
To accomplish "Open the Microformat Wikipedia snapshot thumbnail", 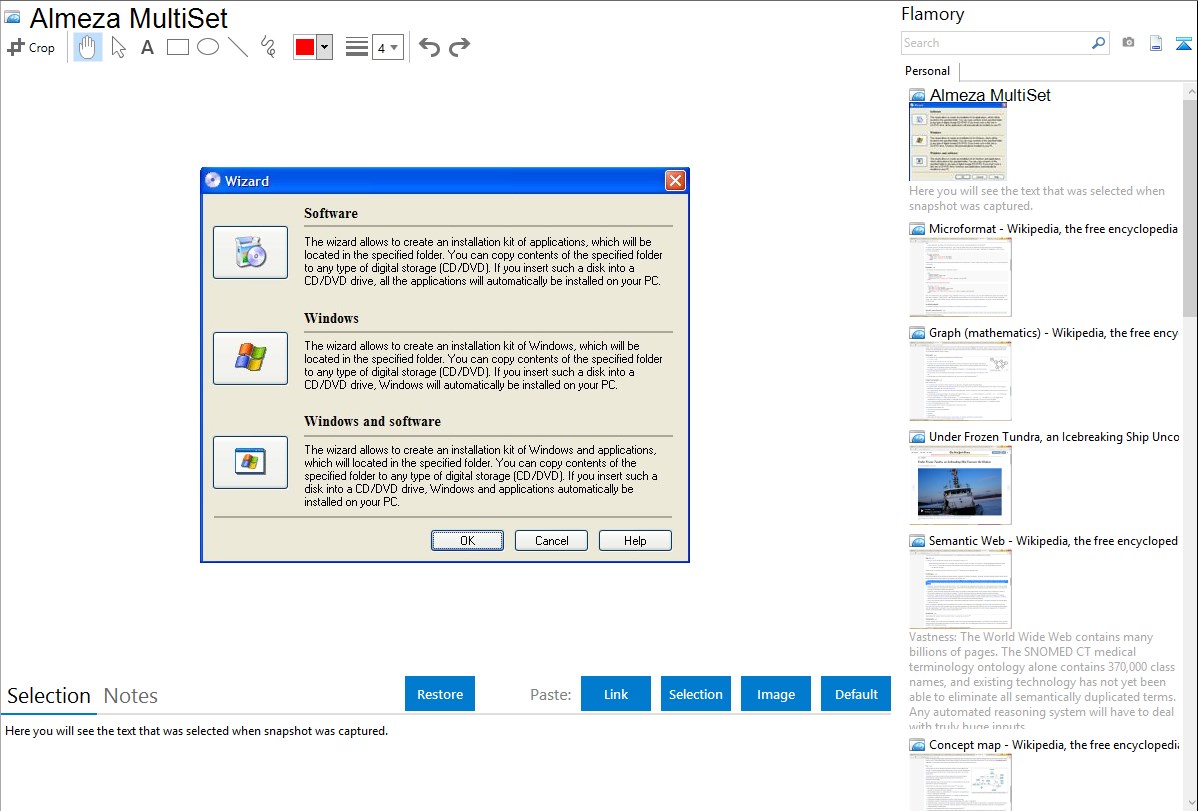I will [960, 277].
